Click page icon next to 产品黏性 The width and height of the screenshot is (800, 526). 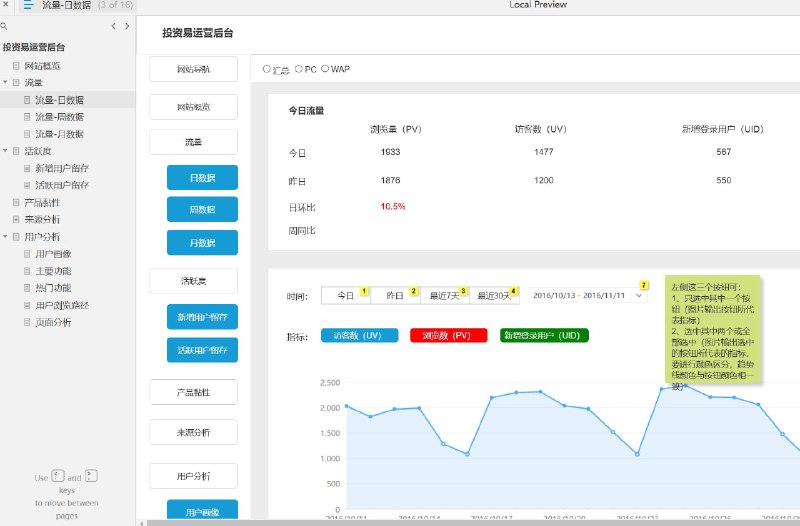point(16,203)
